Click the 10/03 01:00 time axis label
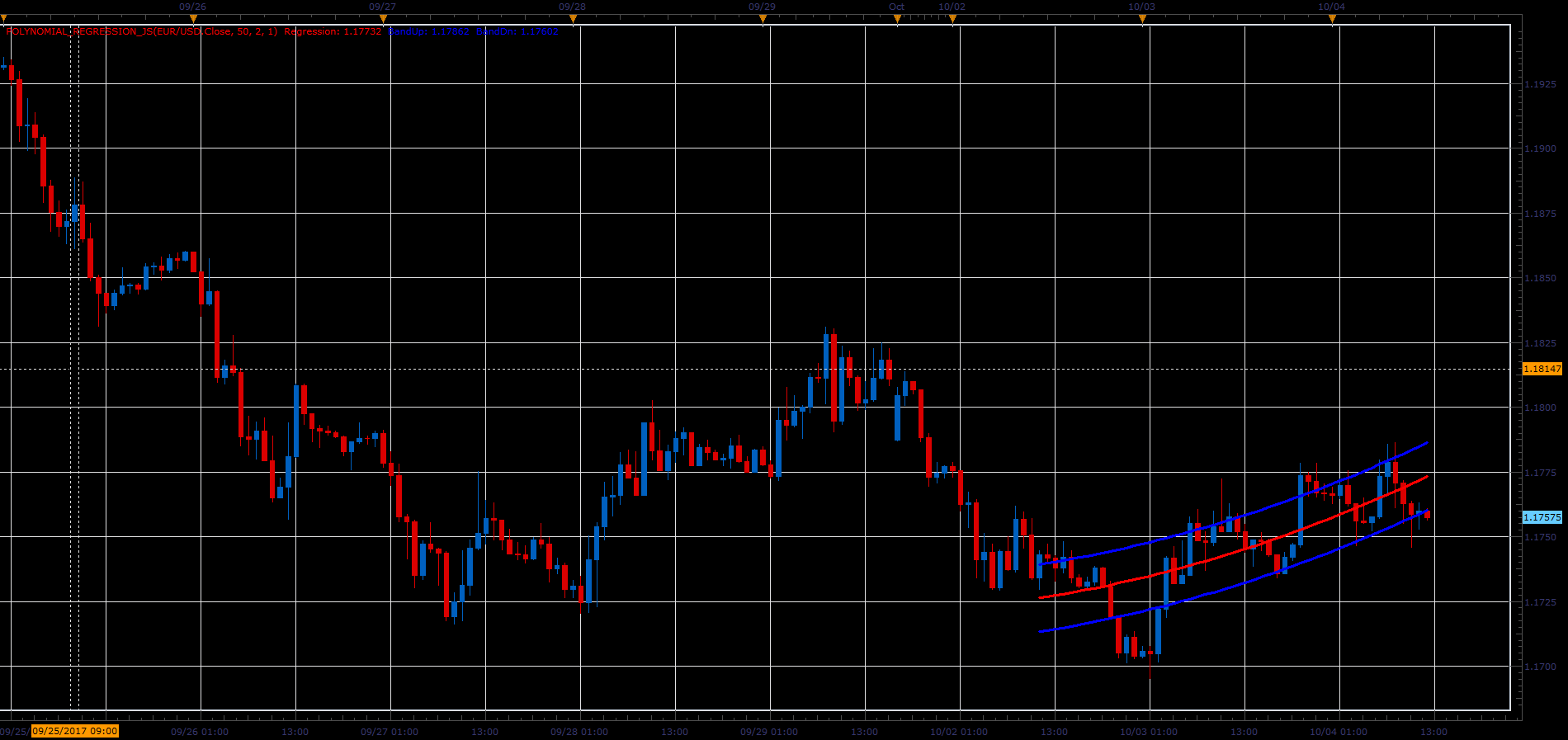The image size is (1568, 740). click(x=1149, y=732)
